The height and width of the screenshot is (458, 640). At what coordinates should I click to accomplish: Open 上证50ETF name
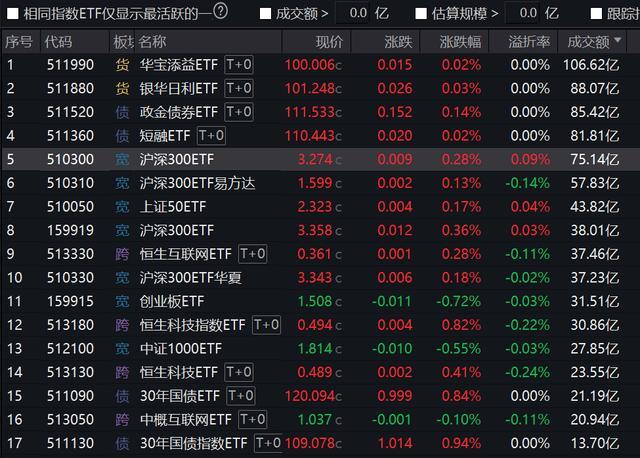click(x=173, y=207)
